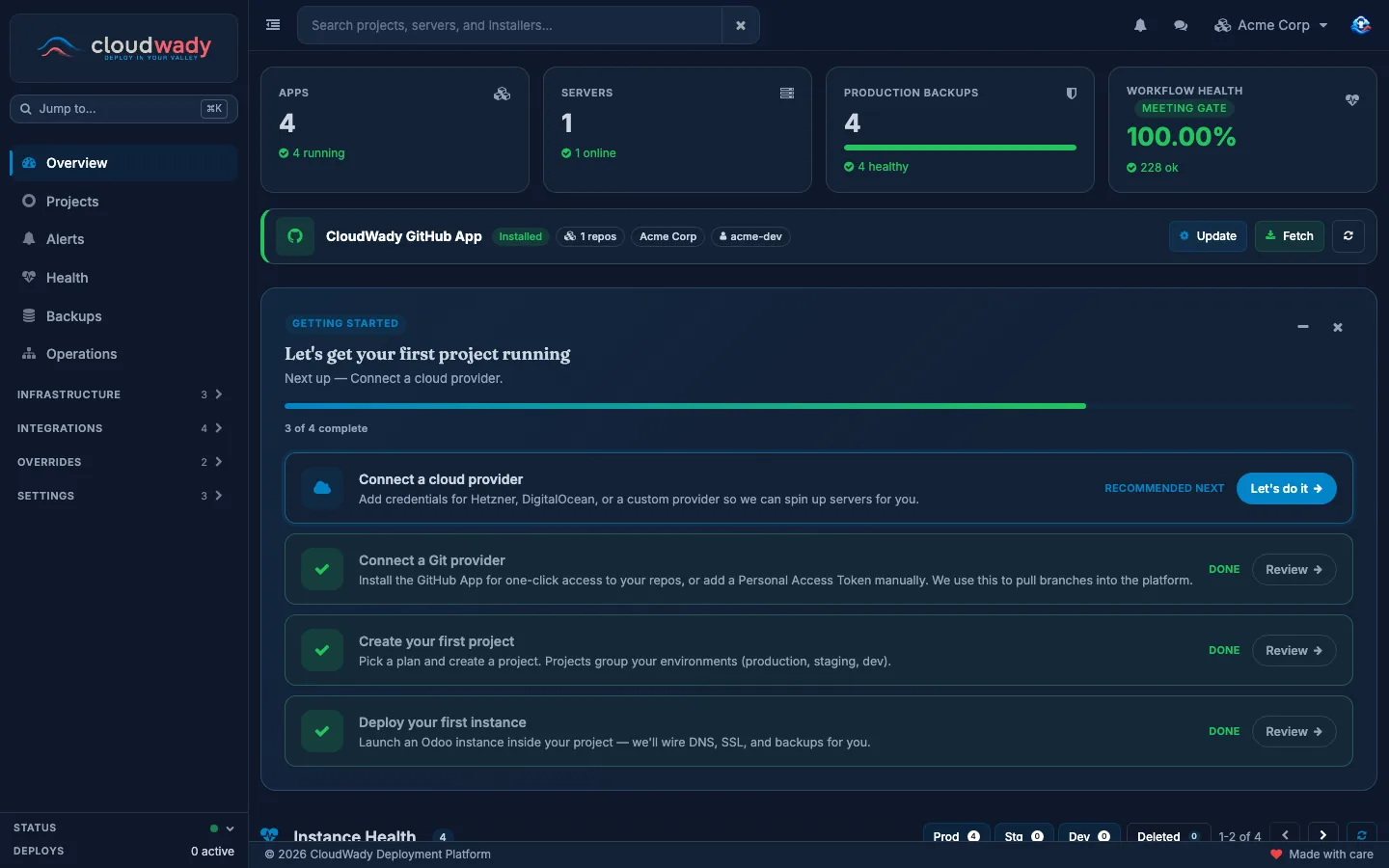This screenshot has height=868, width=1389.
Task: Click the Acme Corp badge in GitHub row
Action: [x=668, y=236]
